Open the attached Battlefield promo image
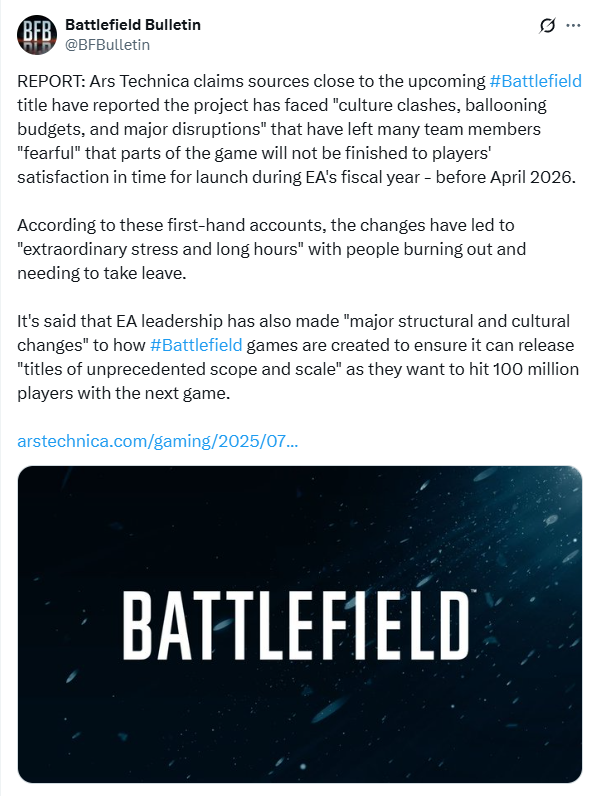 (x=300, y=624)
